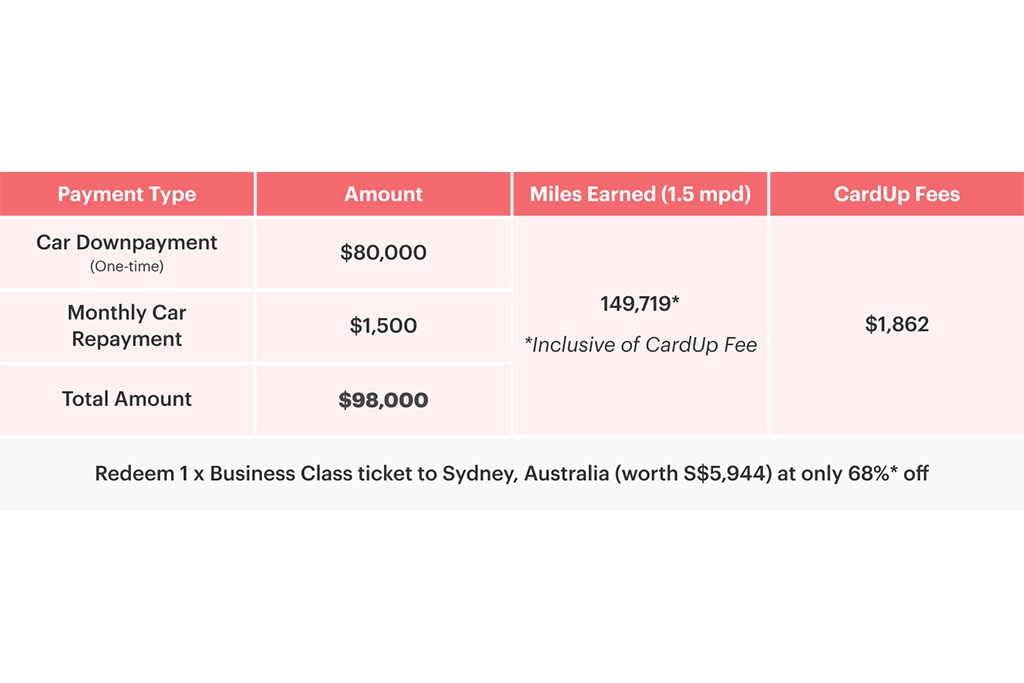
Task: Click the Car Downpayment row label
Action: (x=127, y=243)
